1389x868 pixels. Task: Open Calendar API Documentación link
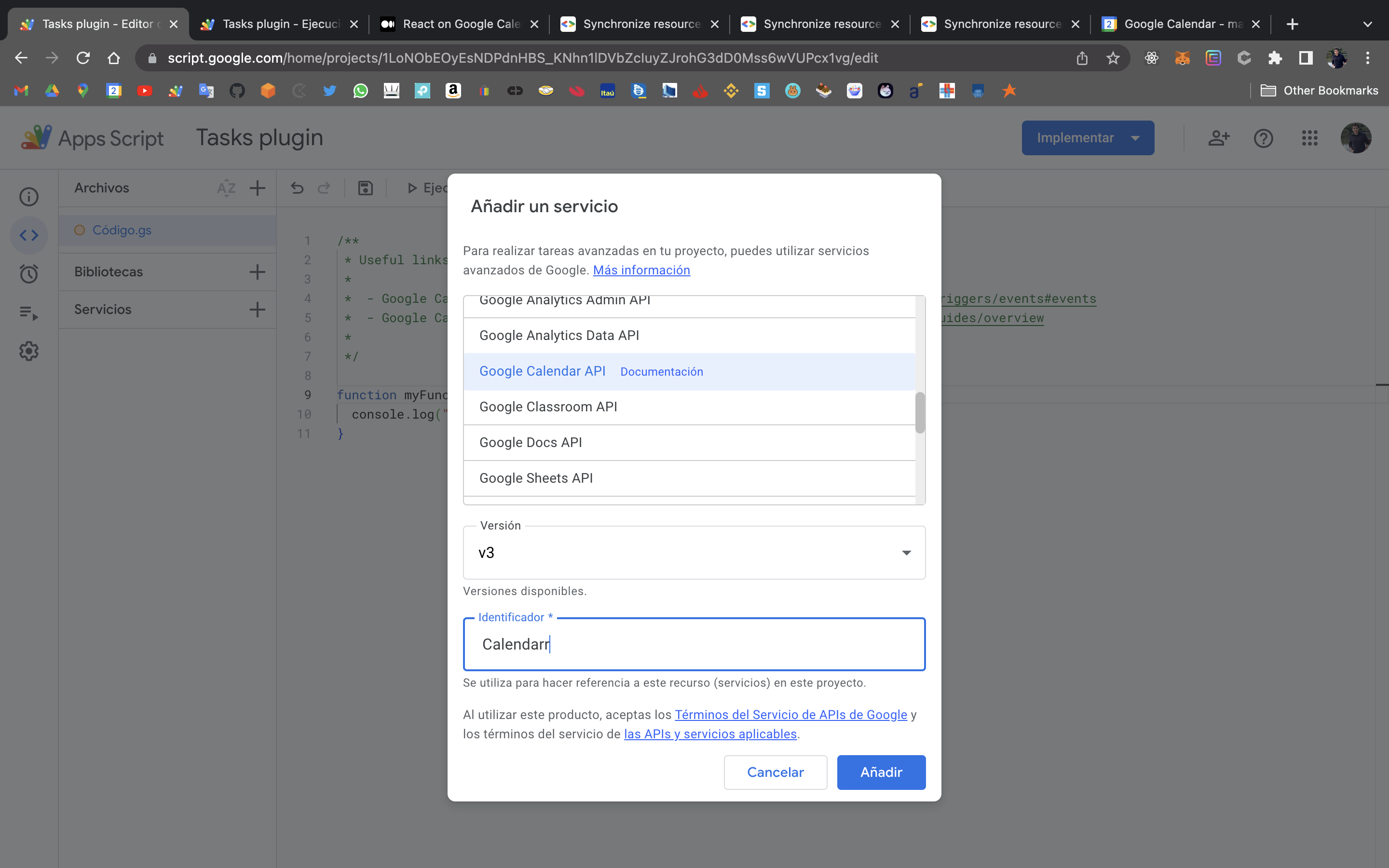[x=662, y=372]
